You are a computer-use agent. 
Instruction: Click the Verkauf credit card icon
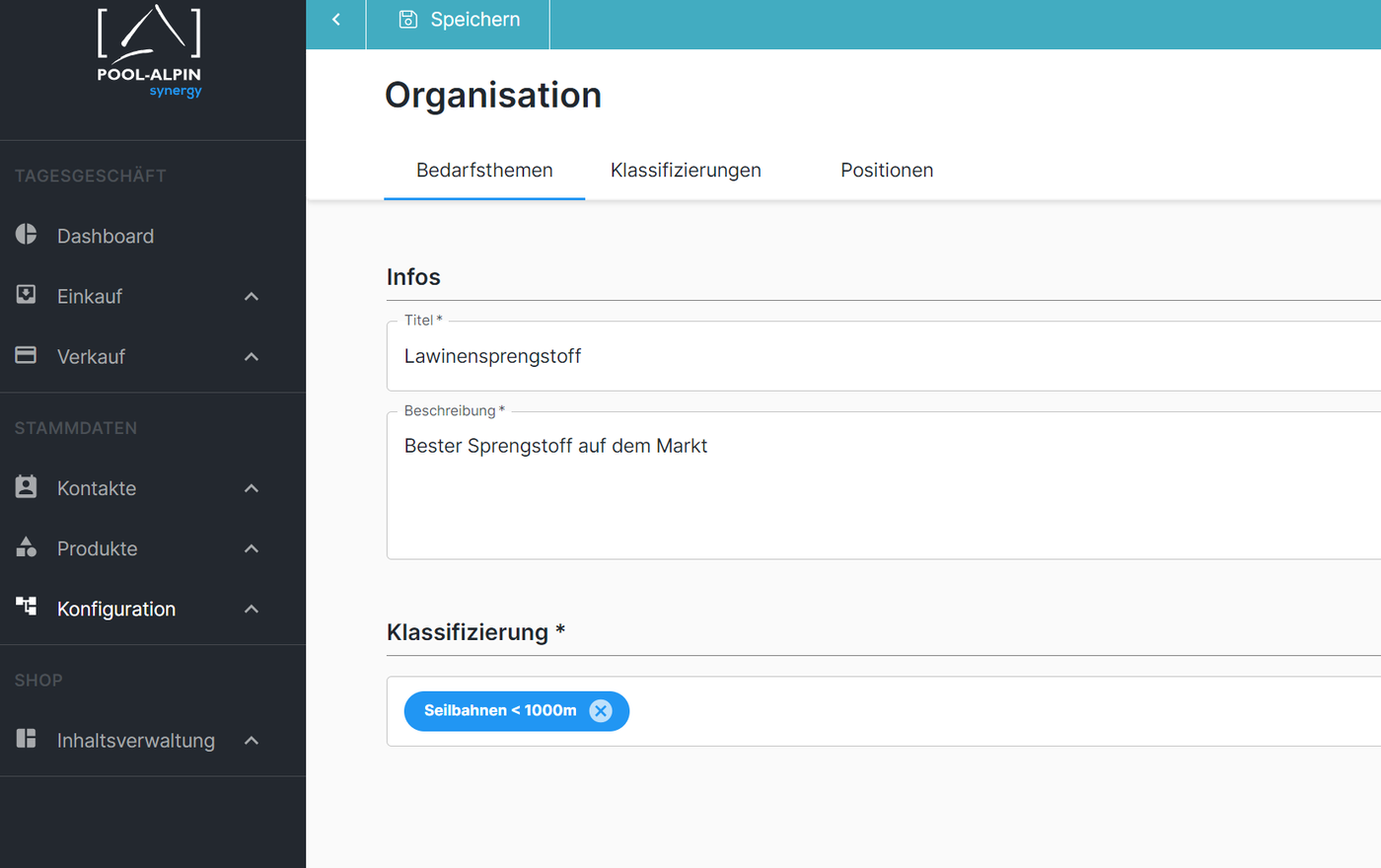click(27, 355)
